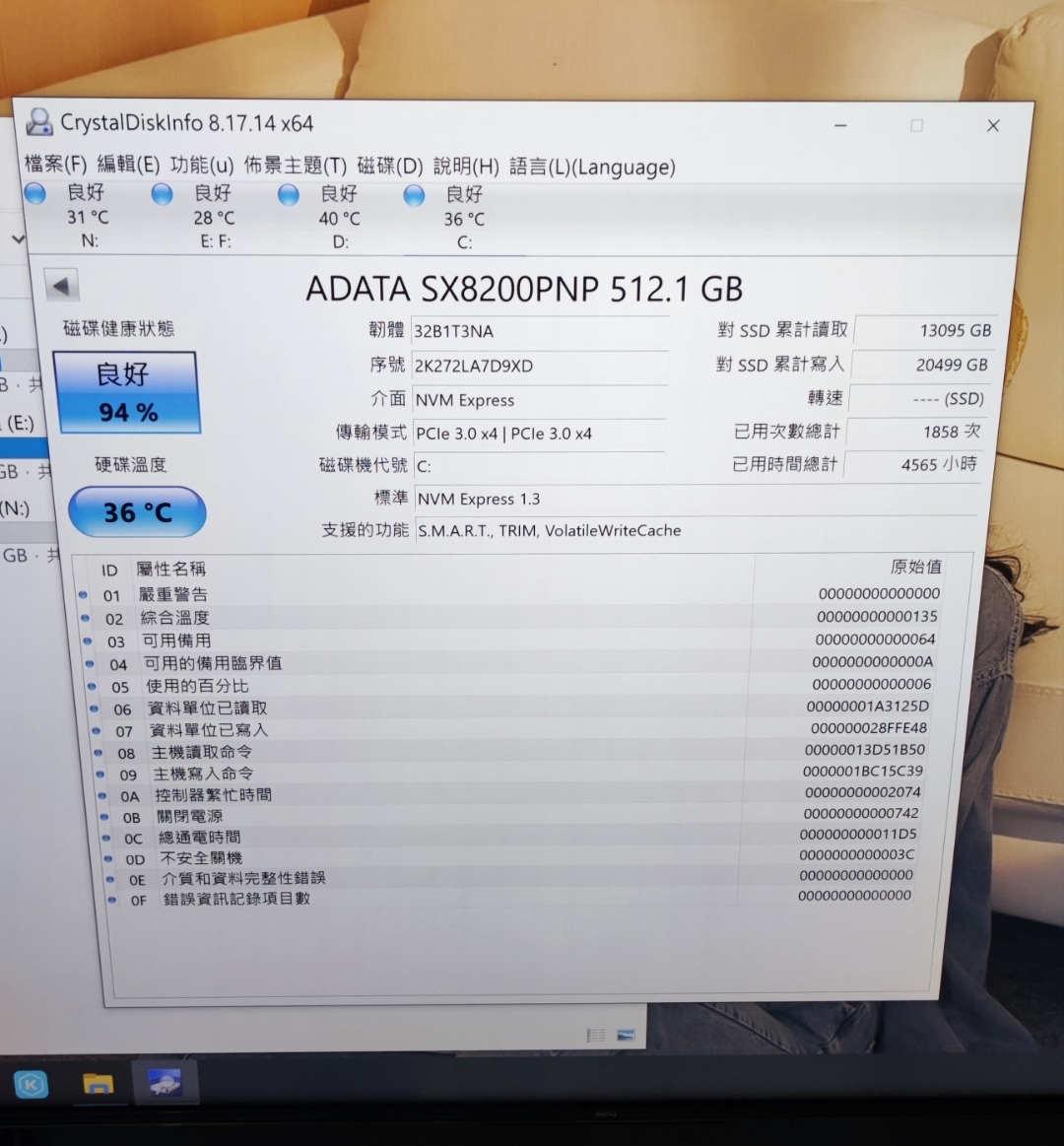Click the status dot for row 01
The height and width of the screenshot is (1146, 1064).
point(83,595)
